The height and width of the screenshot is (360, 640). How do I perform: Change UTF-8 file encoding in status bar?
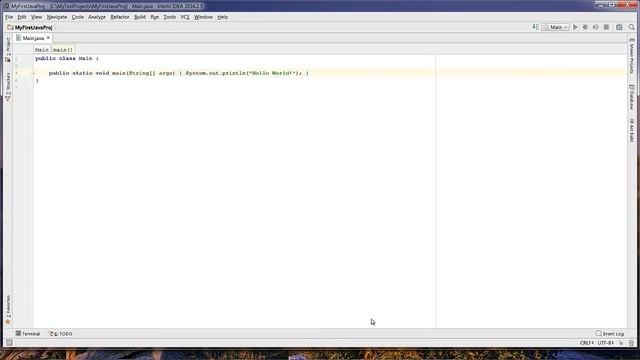click(606, 343)
